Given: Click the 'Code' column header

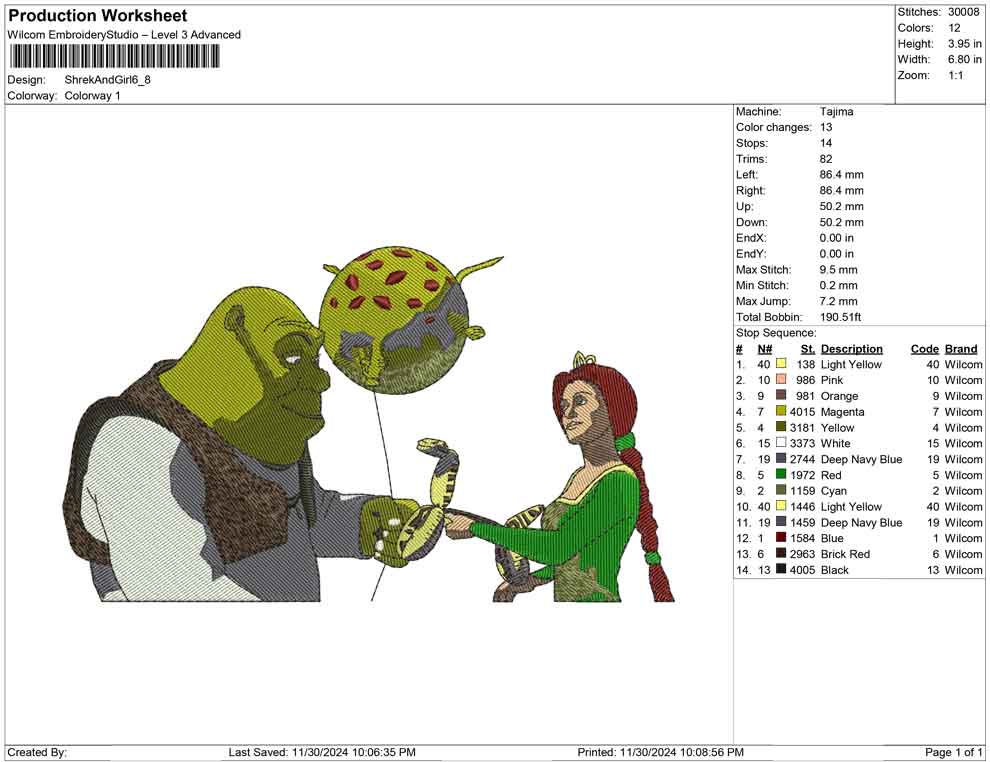Looking at the screenshot, I should pyautogui.click(x=925, y=349).
